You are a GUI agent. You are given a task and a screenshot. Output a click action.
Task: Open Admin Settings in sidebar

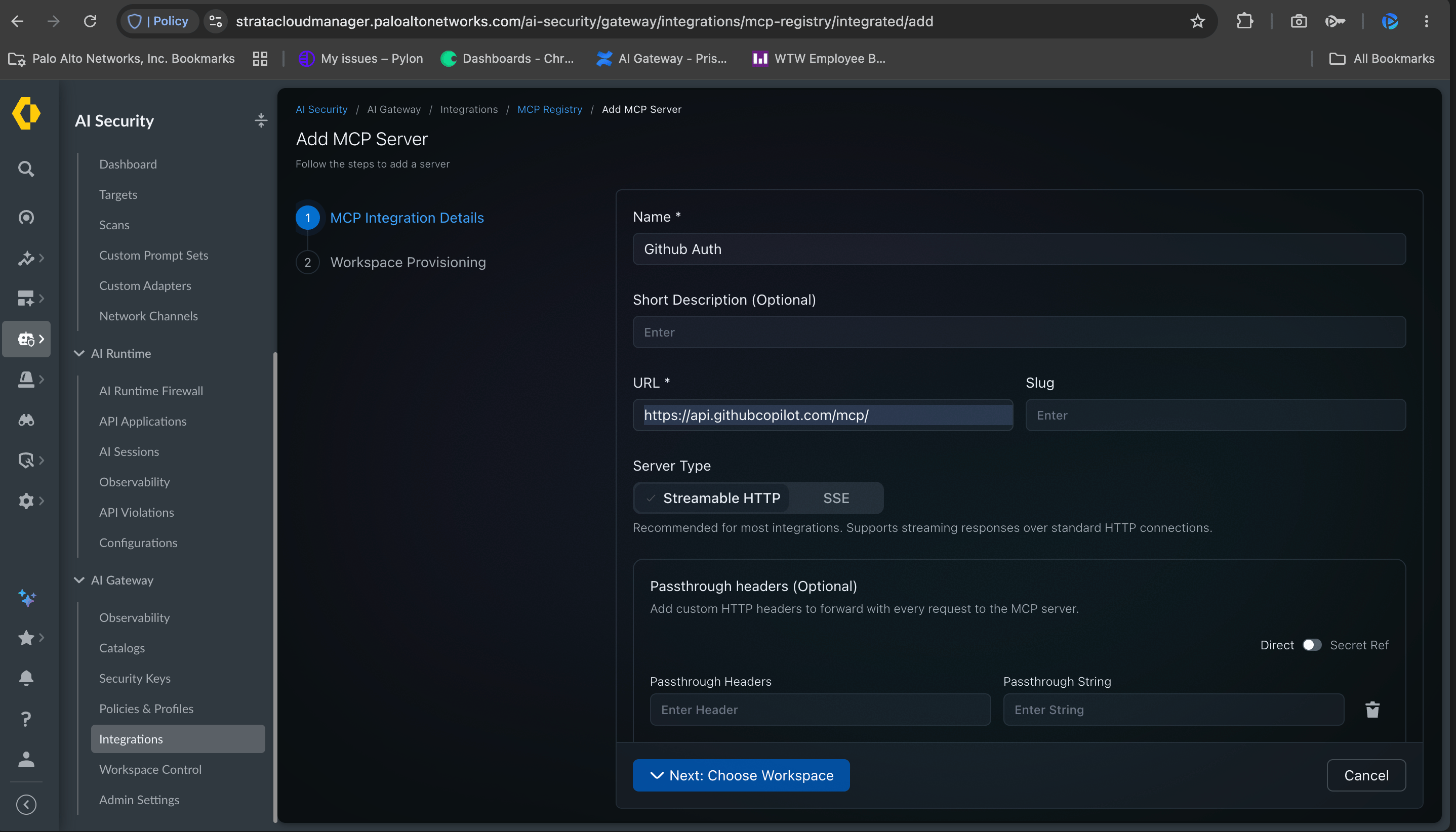tap(139, 800)
